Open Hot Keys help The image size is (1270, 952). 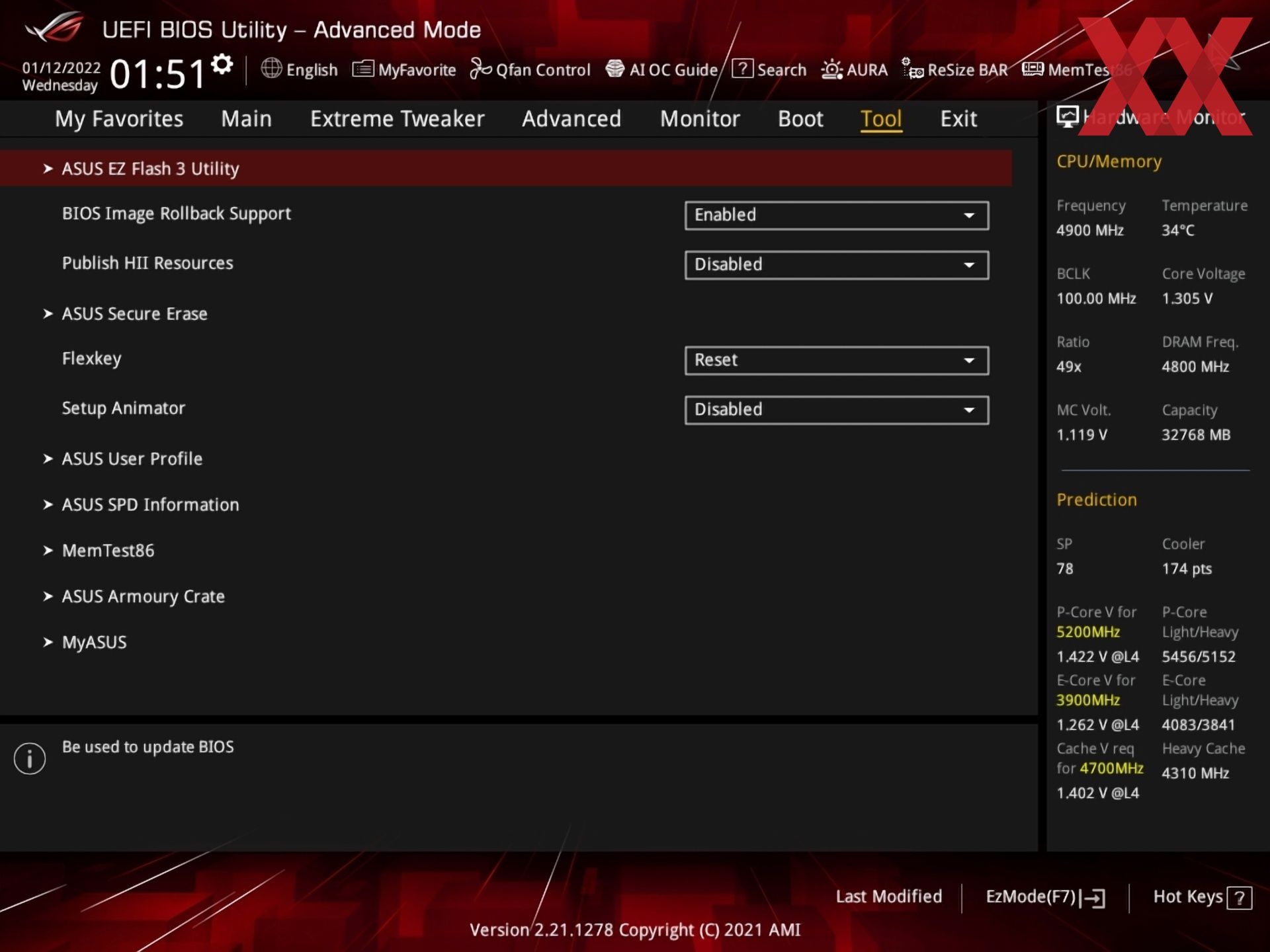tap(1203, 897)
